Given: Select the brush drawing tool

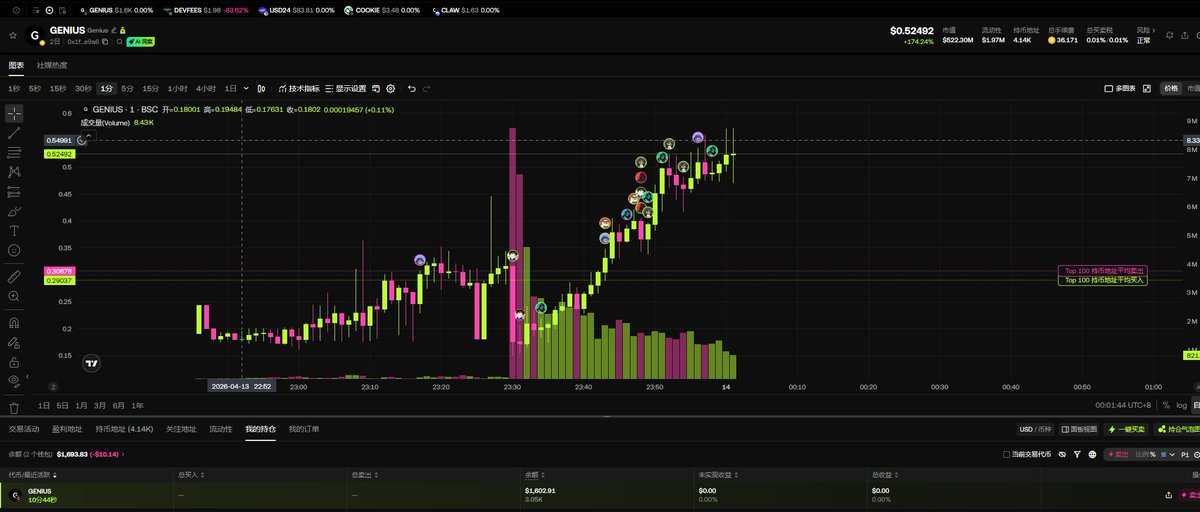Looking at the screenshot, I should tap(14, 211).
